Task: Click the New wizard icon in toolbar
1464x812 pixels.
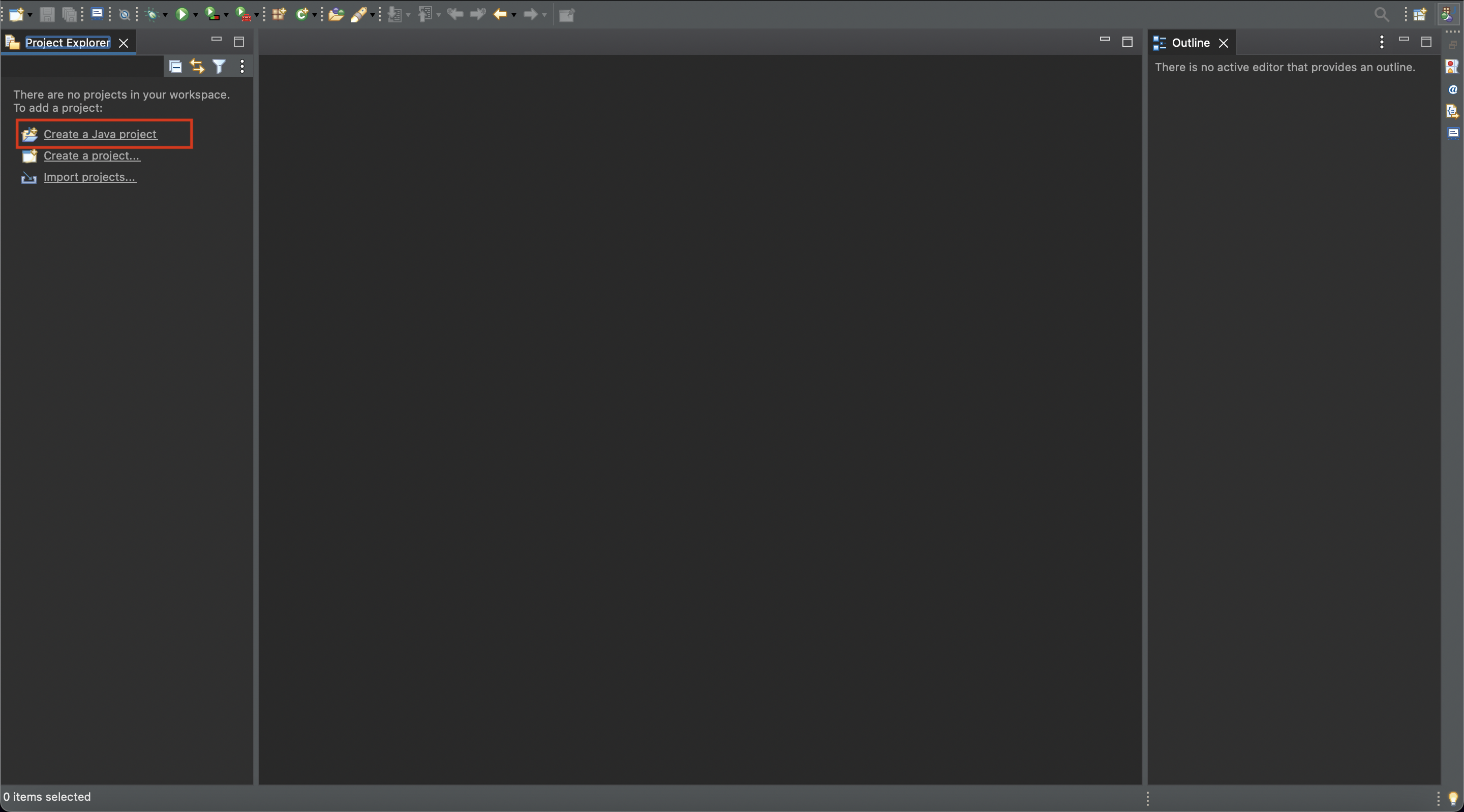Action: point(16,14)
